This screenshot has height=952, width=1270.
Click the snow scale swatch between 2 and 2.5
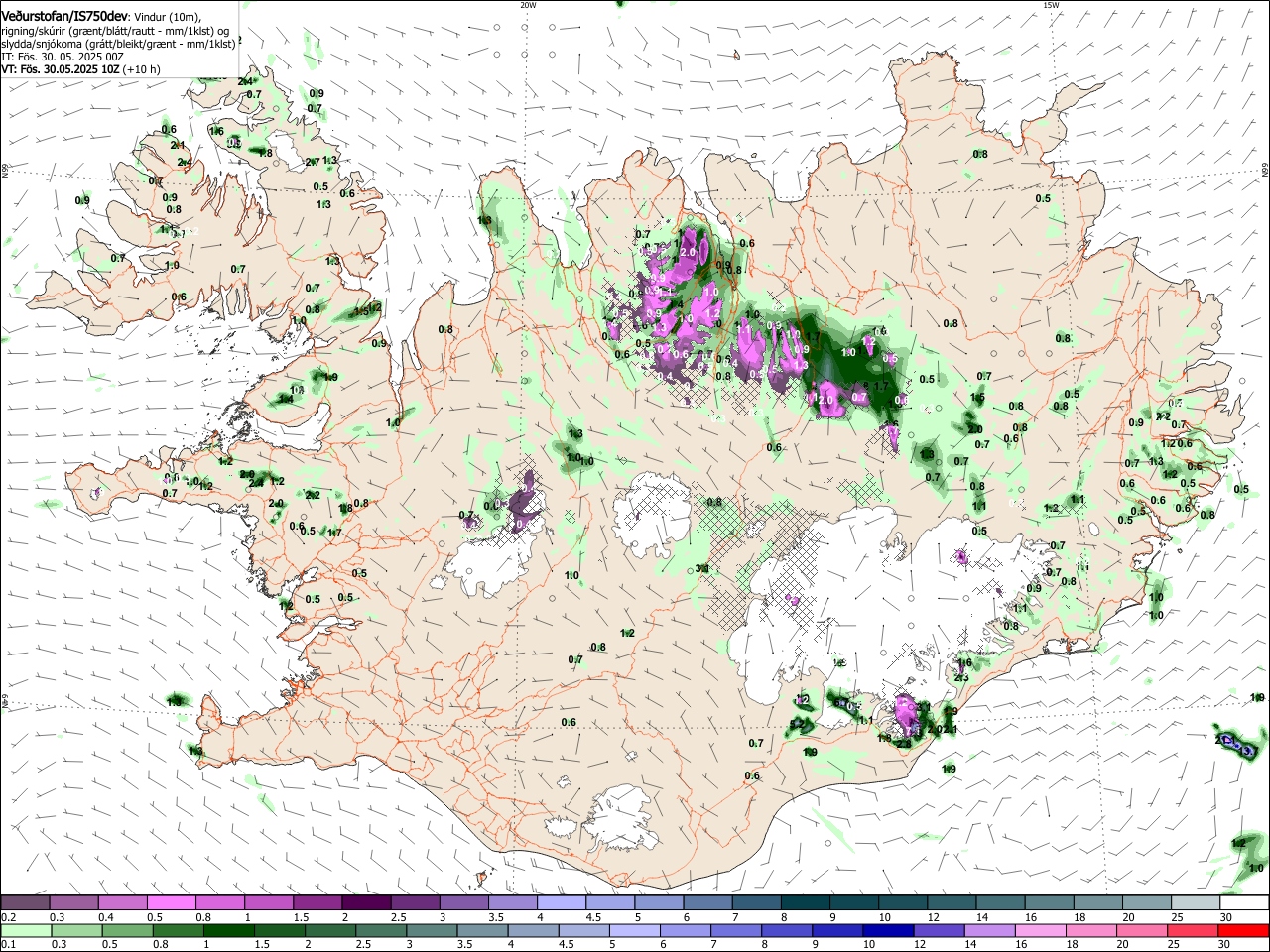point(365,903)
